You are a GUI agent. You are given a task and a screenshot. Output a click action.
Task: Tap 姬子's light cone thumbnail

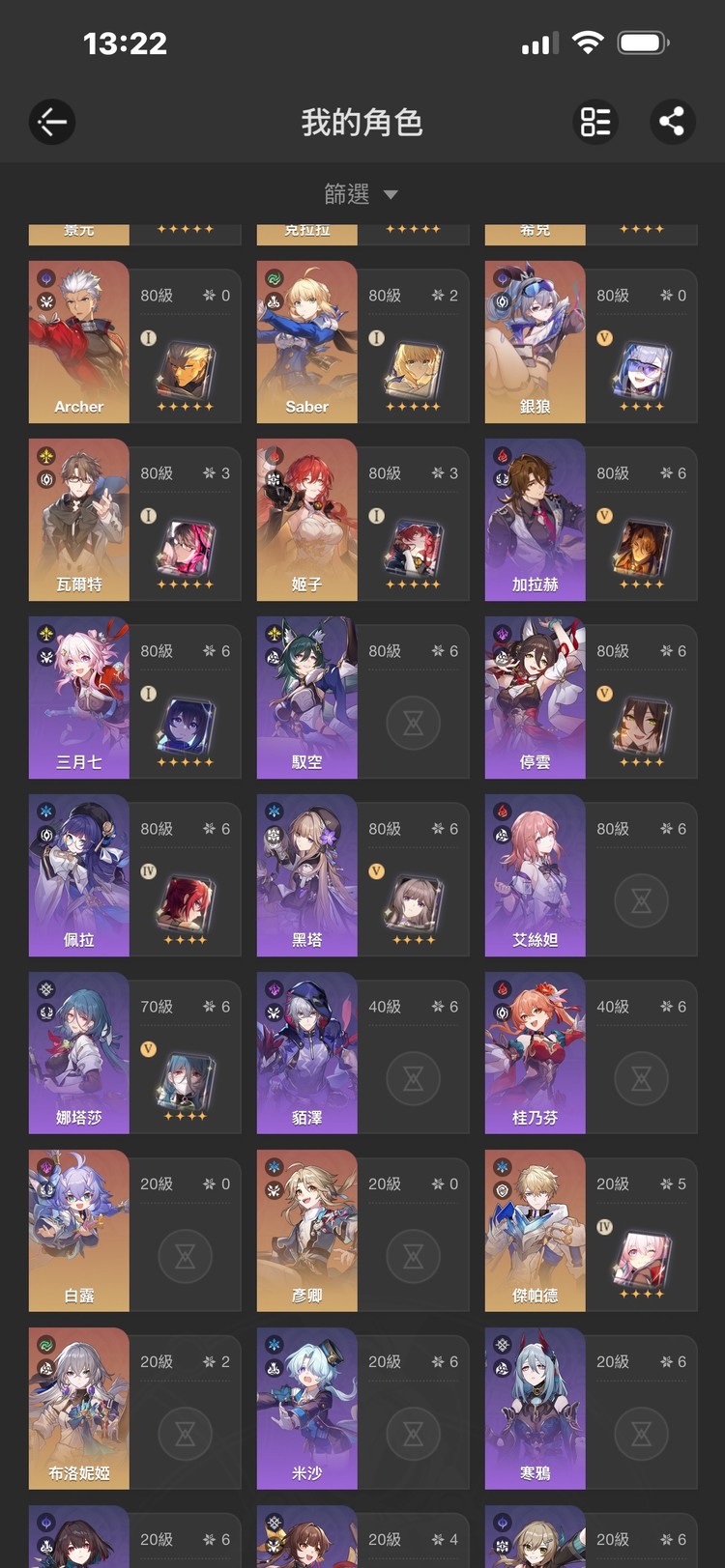click(x=413, y=548)
